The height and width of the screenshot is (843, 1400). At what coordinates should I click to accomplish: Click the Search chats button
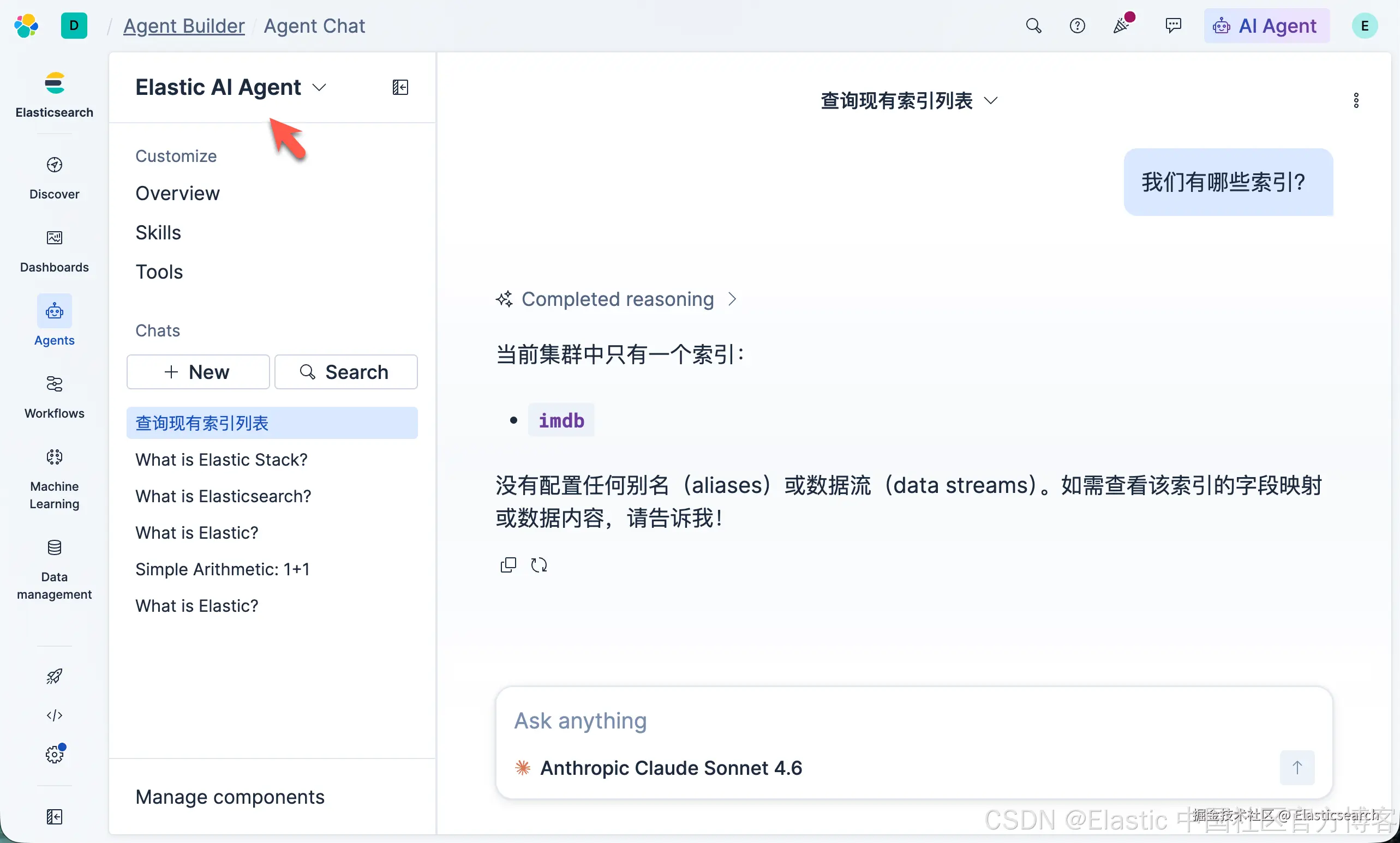(x=346, y=372)
